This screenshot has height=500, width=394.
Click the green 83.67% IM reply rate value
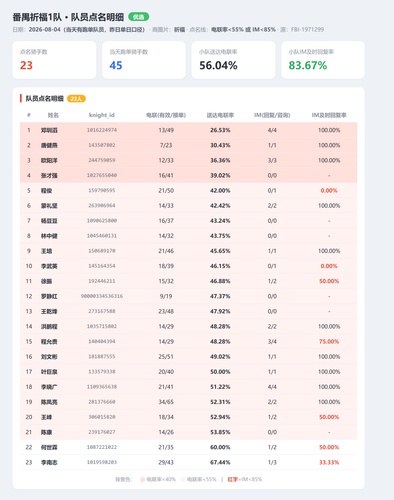(308, 65)
